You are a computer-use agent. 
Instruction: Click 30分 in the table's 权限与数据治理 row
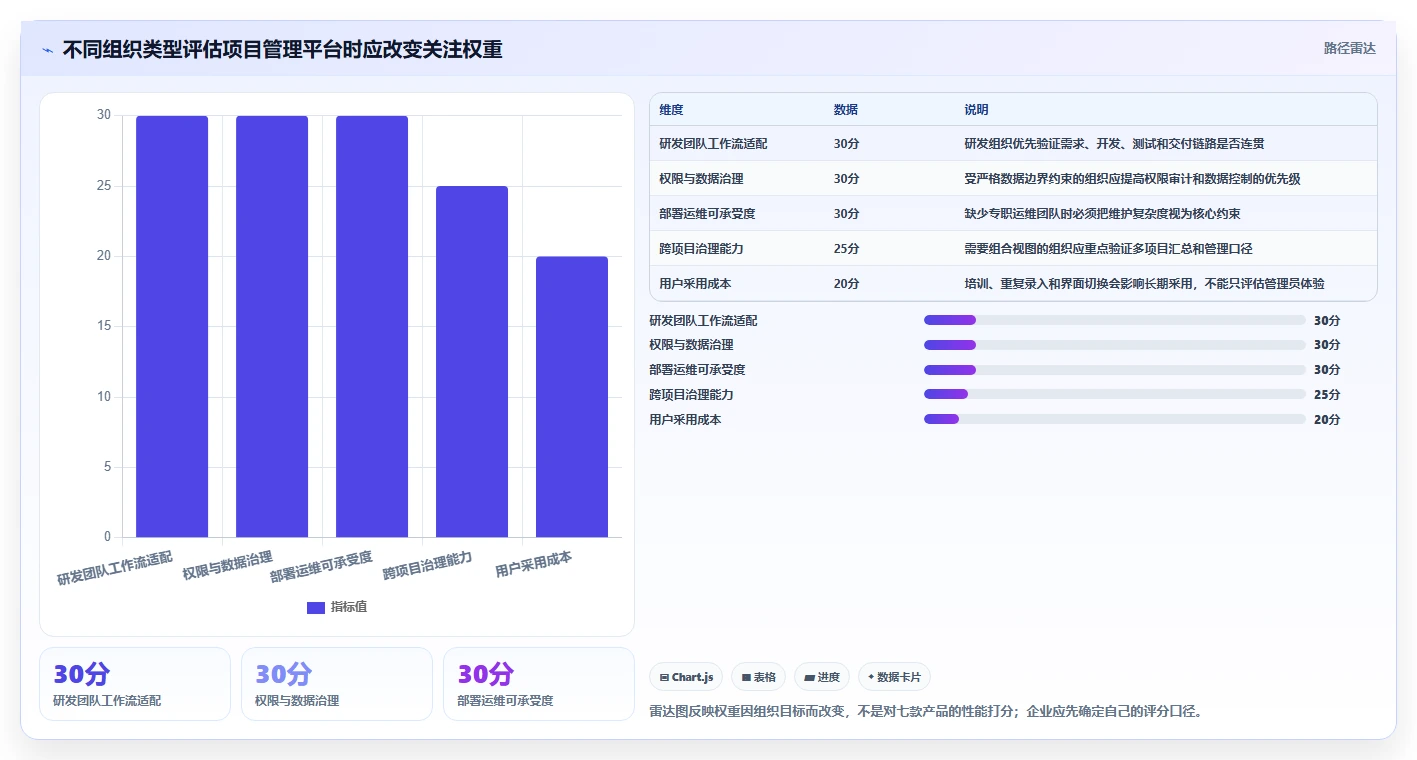coord(847,179)
